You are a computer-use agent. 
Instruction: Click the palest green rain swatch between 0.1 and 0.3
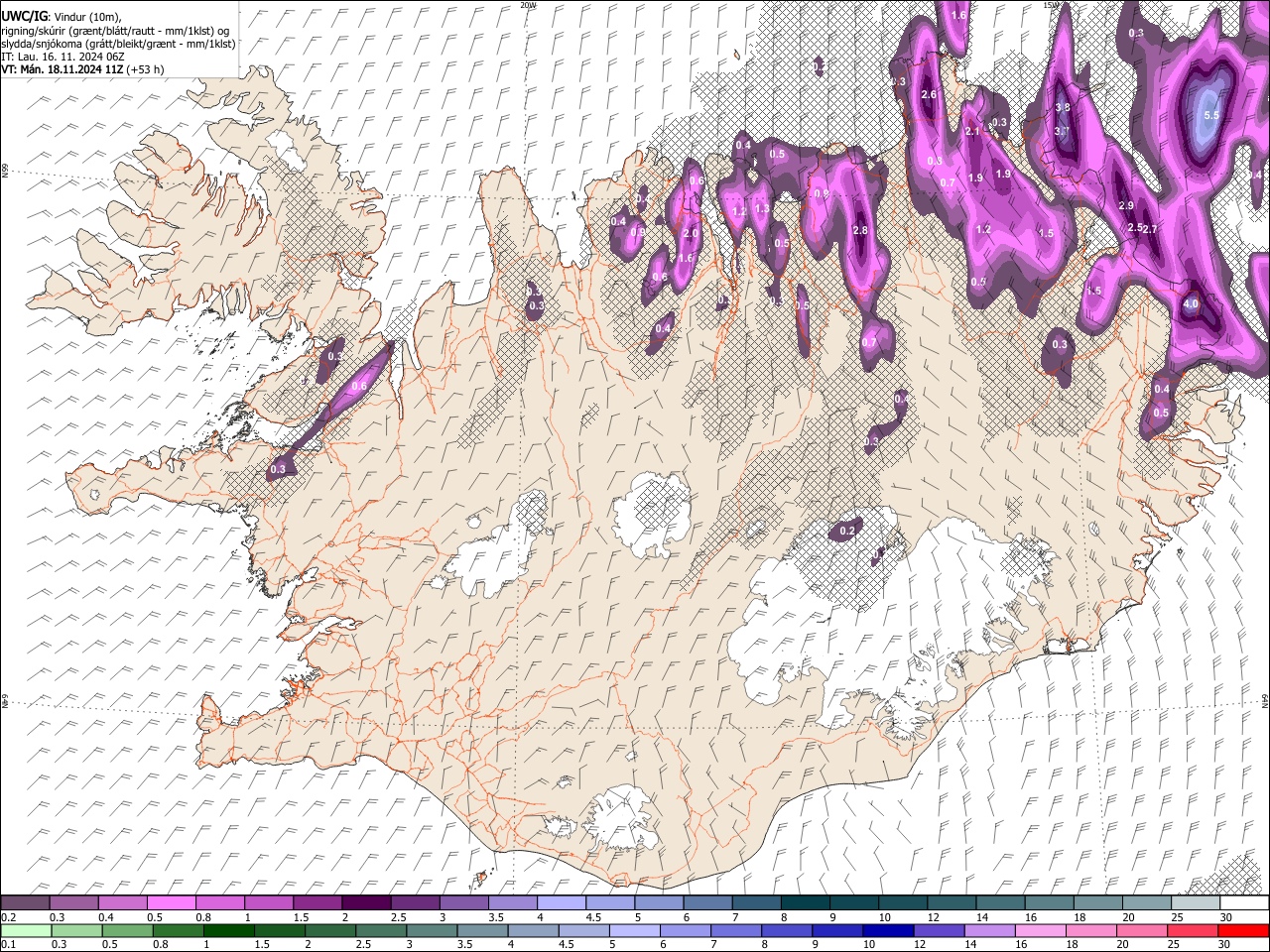(25, 930)
